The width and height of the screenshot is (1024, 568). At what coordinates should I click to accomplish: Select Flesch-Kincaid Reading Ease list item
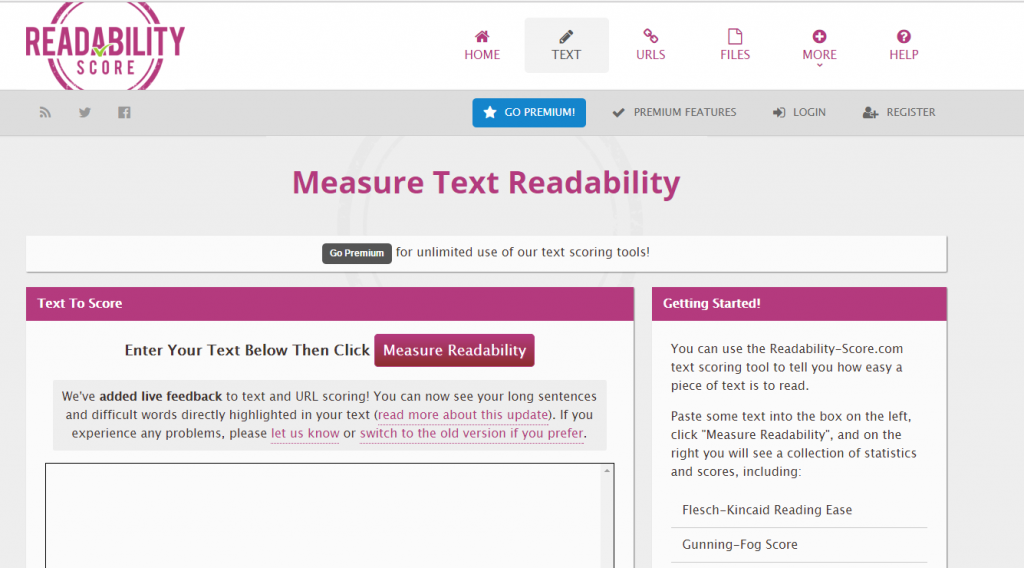tap(799, 510)
